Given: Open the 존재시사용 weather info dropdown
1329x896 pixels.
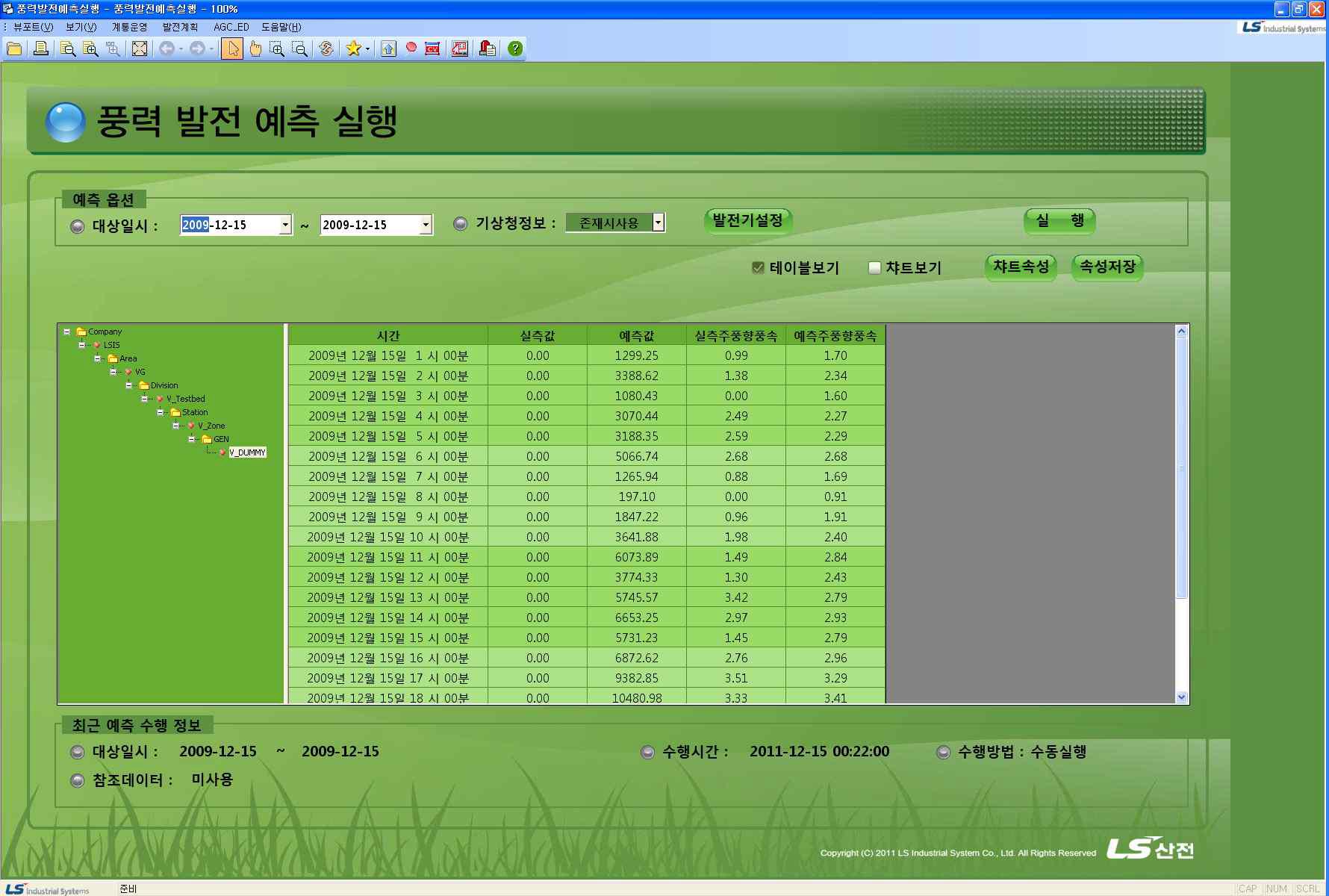Looking at the screenshot, I should (658, 223).
